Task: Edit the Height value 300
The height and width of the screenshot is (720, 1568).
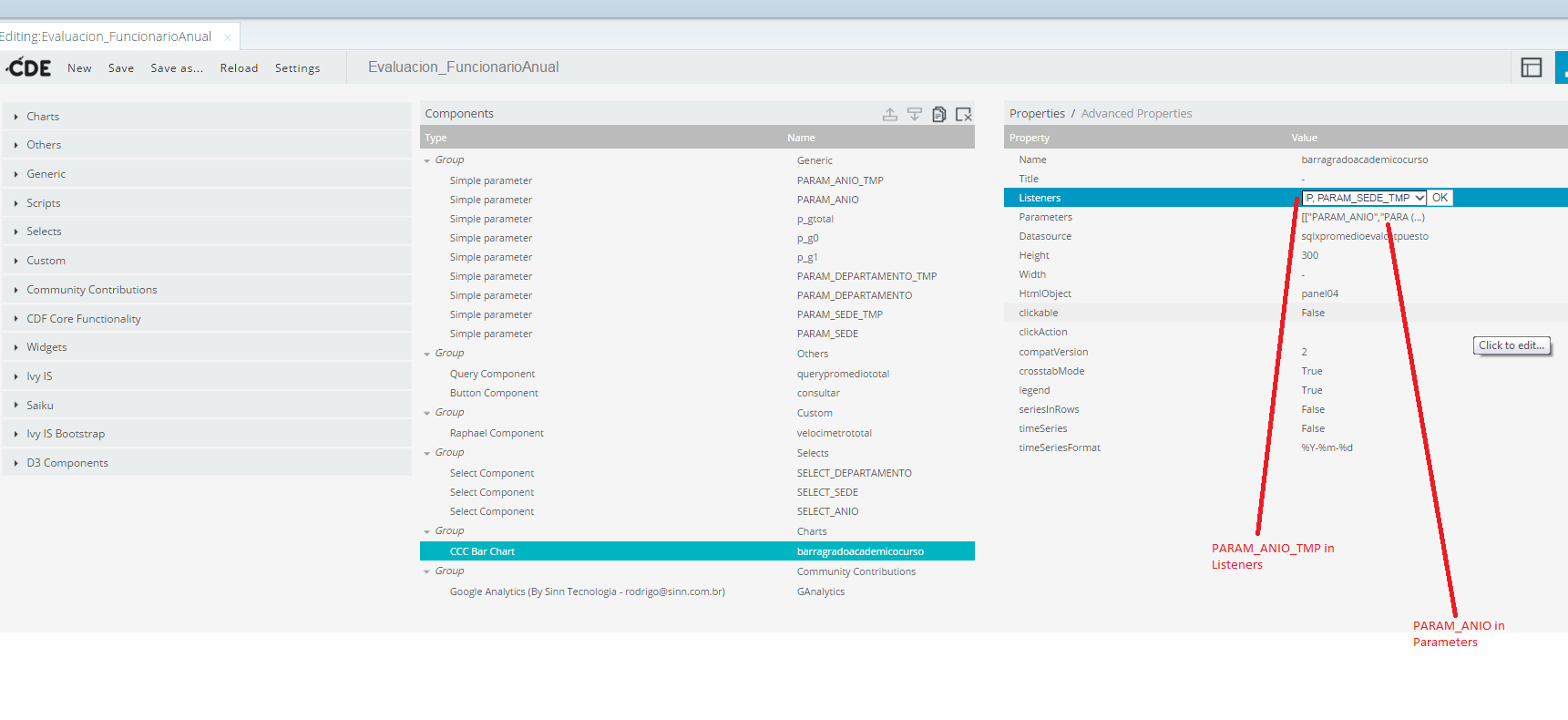Action: click(x=1309, y=255)
